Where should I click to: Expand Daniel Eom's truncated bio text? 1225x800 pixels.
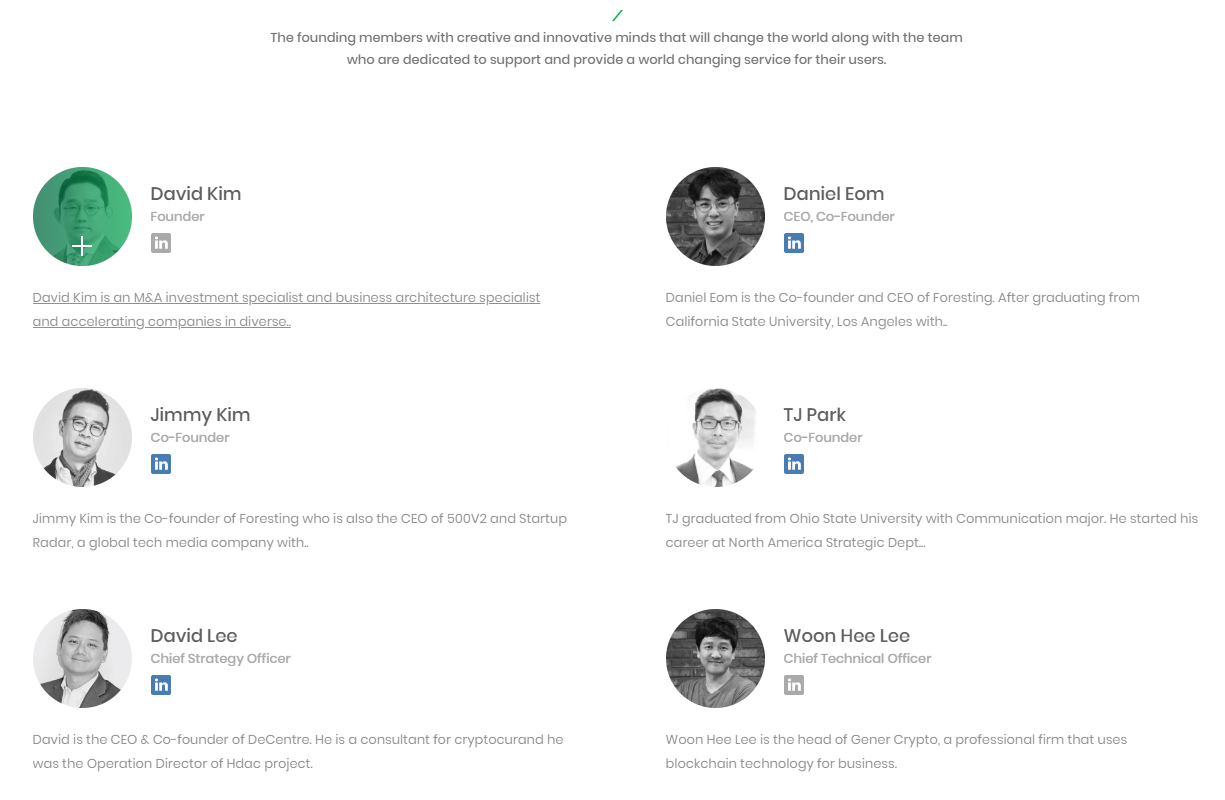click(902, 309)
